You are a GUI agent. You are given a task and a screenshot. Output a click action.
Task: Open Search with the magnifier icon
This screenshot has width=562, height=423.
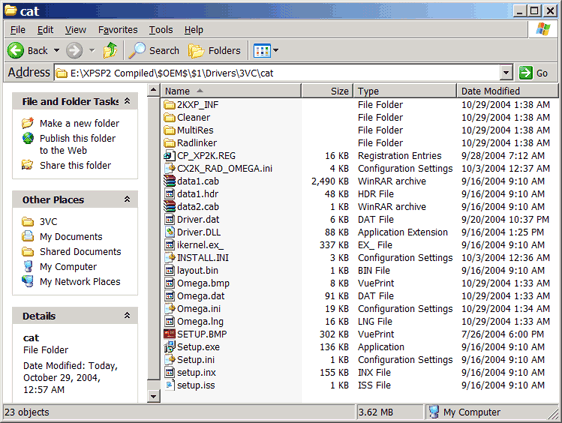coord(137,51)
